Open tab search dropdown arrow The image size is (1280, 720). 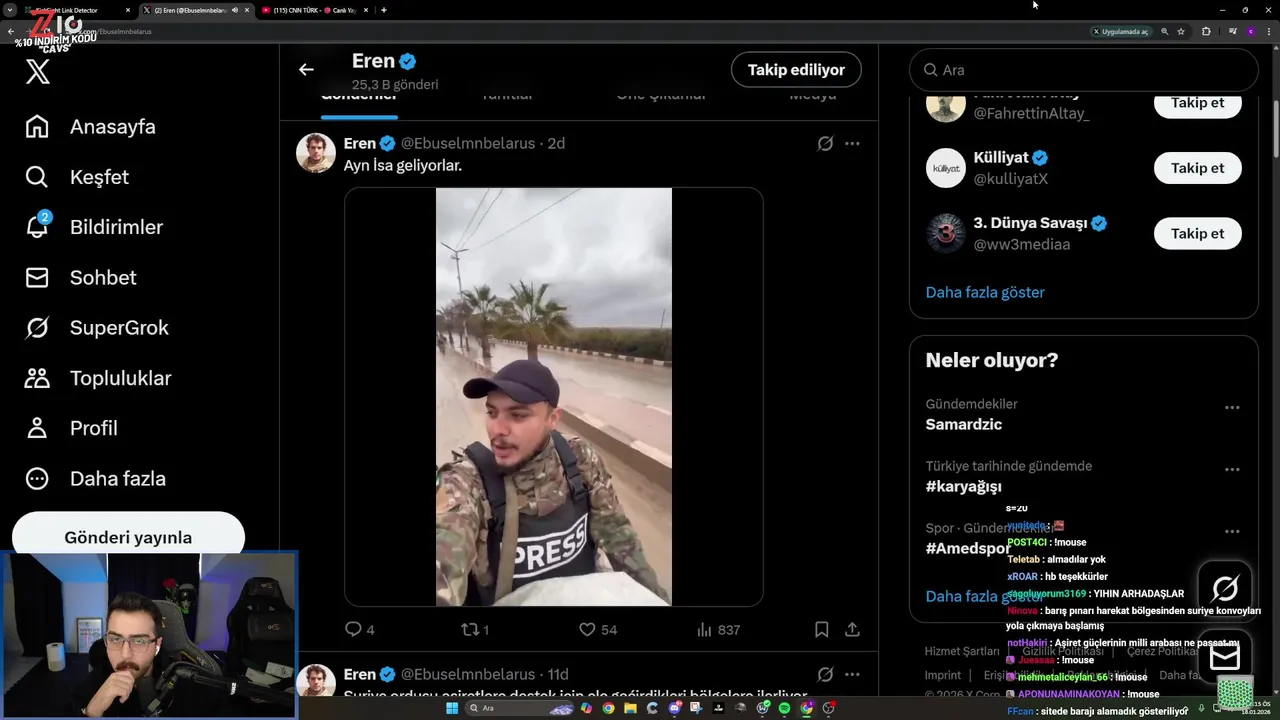[9, 10]
